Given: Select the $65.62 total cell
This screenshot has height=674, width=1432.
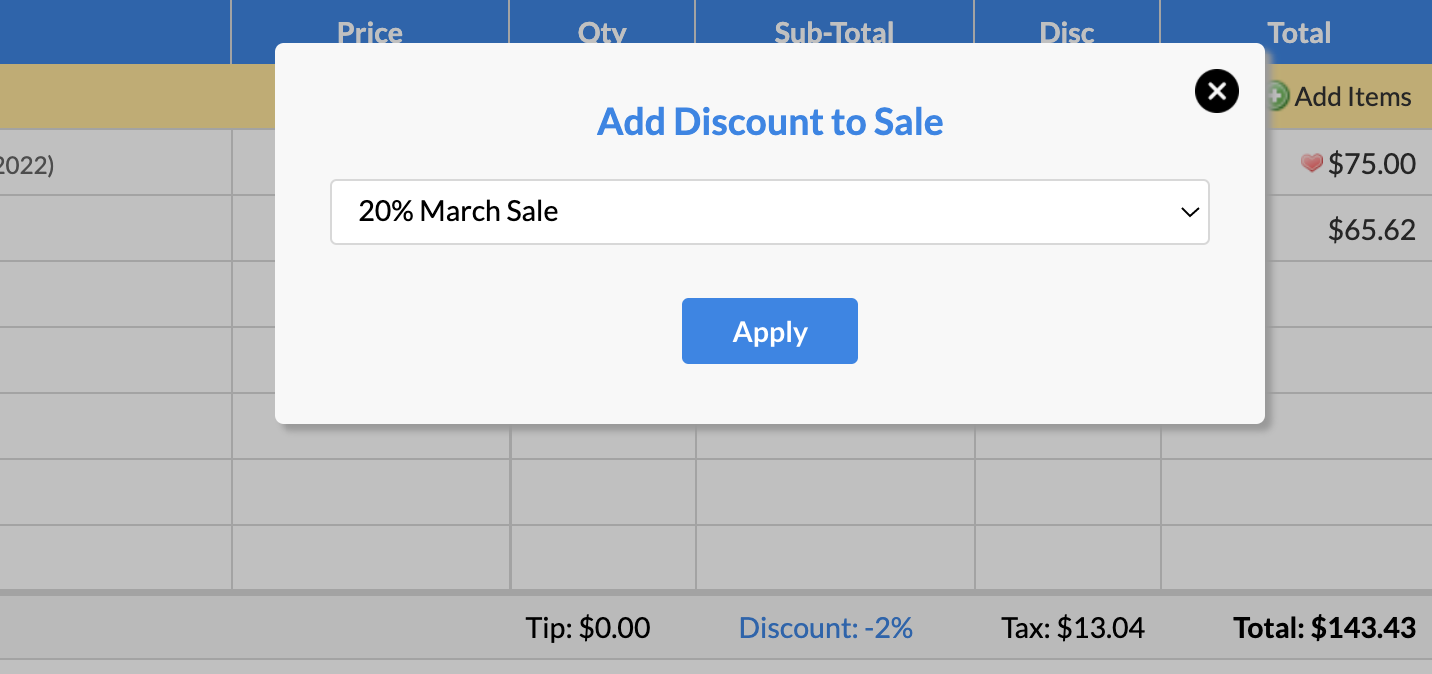Looking at the screenshot, I should (1371, 230).
